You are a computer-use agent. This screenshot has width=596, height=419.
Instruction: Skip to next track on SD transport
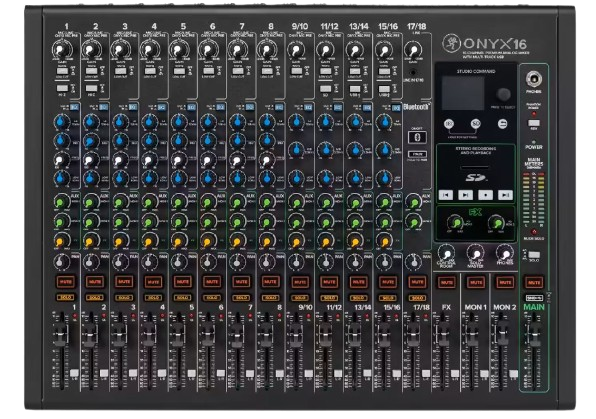[x=505, y=195]
